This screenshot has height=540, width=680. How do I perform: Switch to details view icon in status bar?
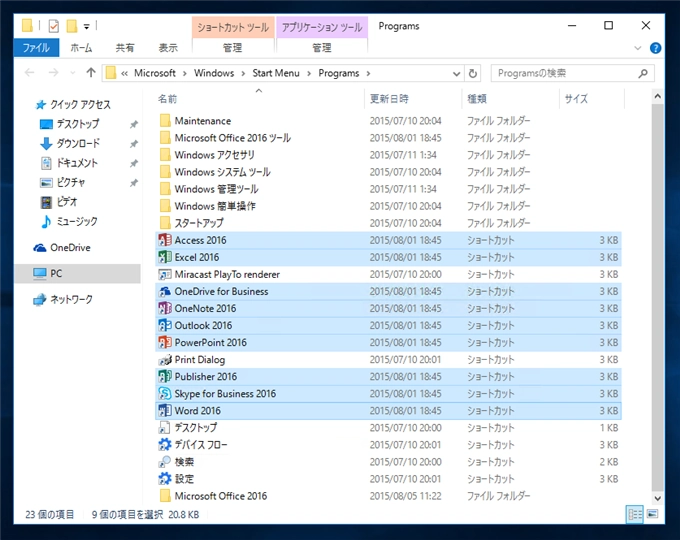pyautogui.click(x=635, y=514)
